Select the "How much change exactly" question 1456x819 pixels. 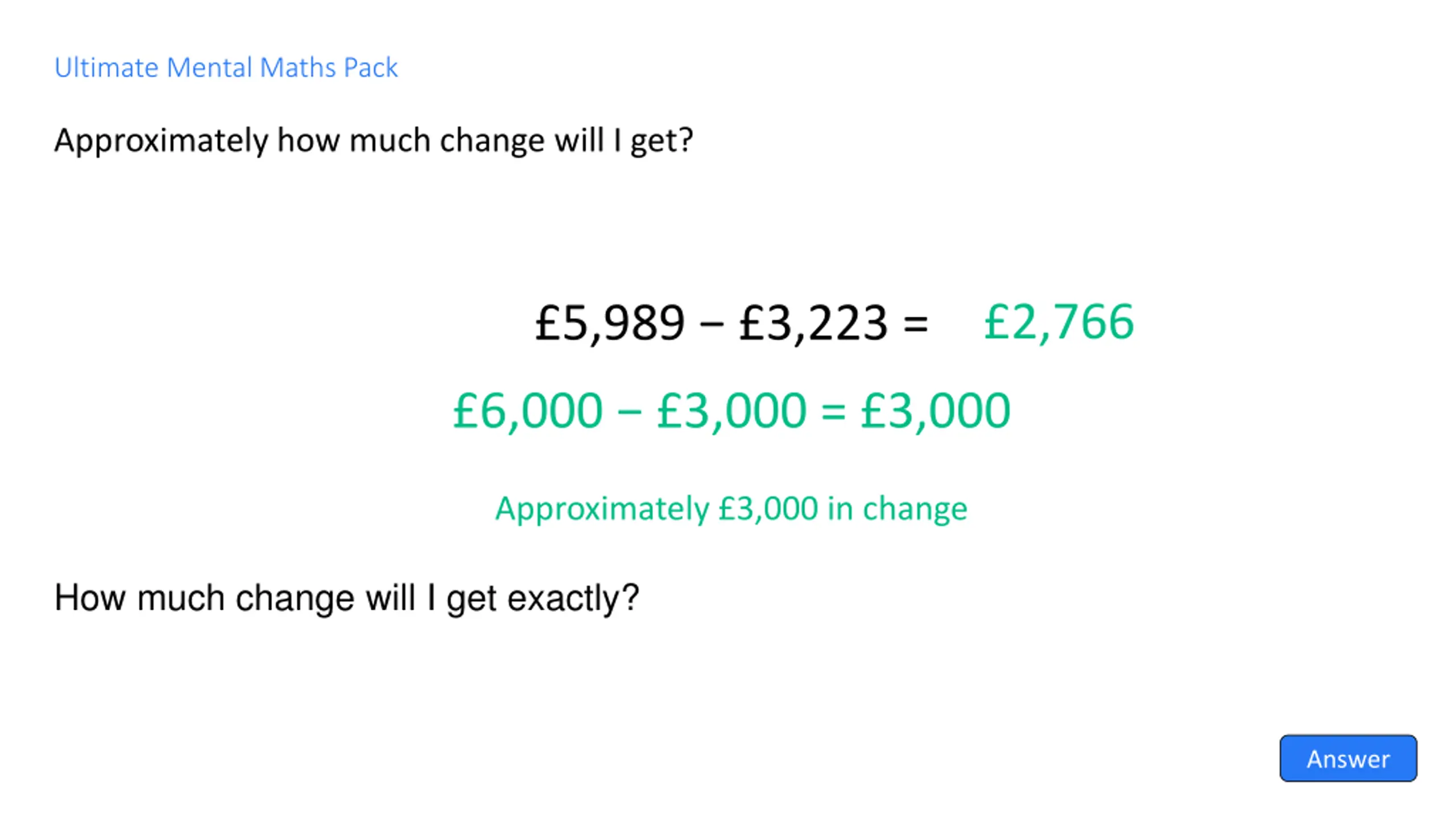(x=346, y=598)
